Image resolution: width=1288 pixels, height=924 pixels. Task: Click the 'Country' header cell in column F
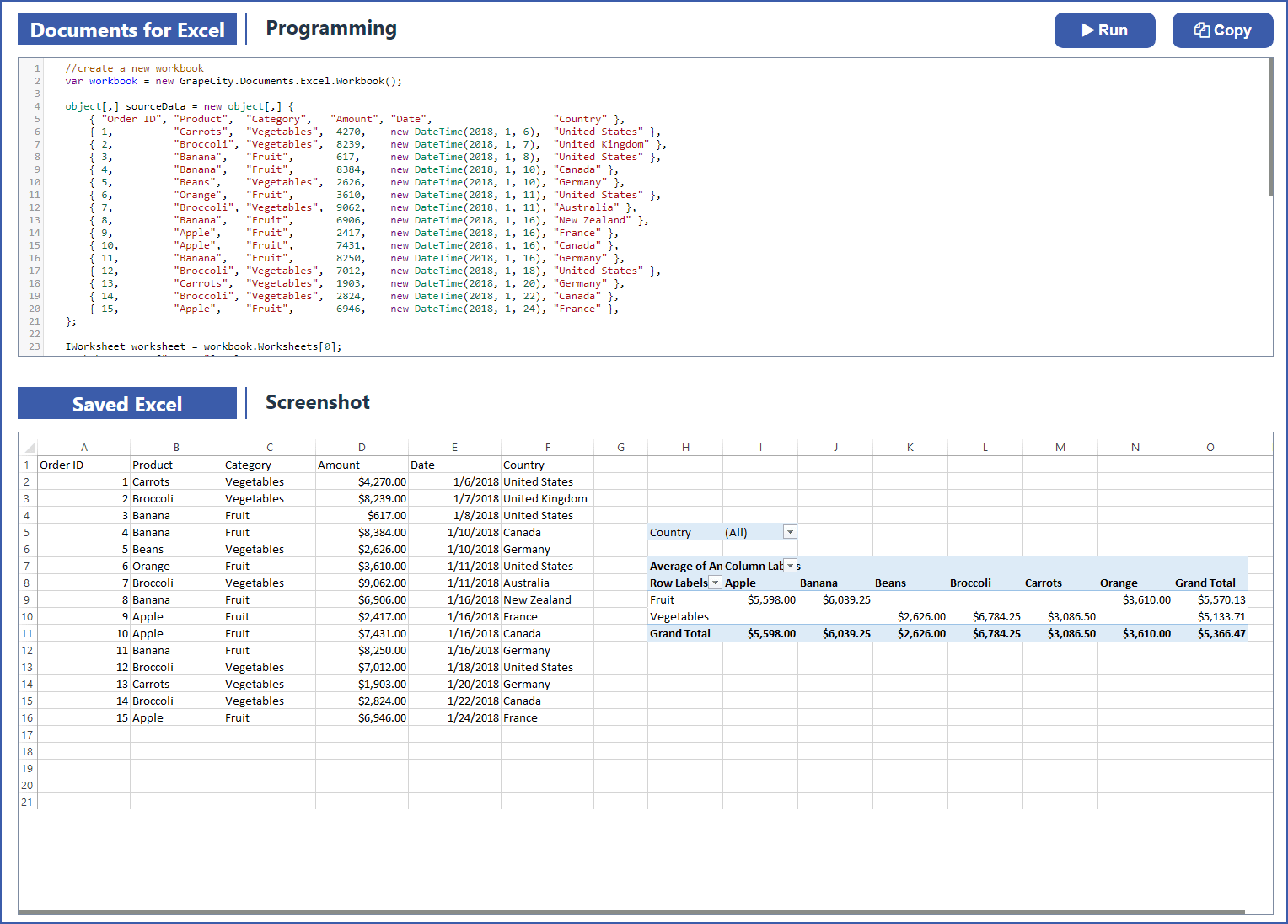point(547,465)
